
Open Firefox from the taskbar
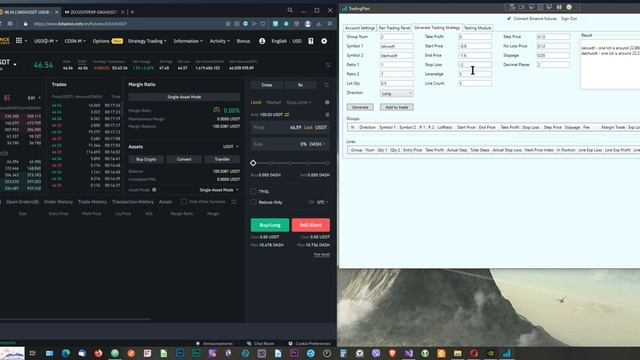point(98,353)
